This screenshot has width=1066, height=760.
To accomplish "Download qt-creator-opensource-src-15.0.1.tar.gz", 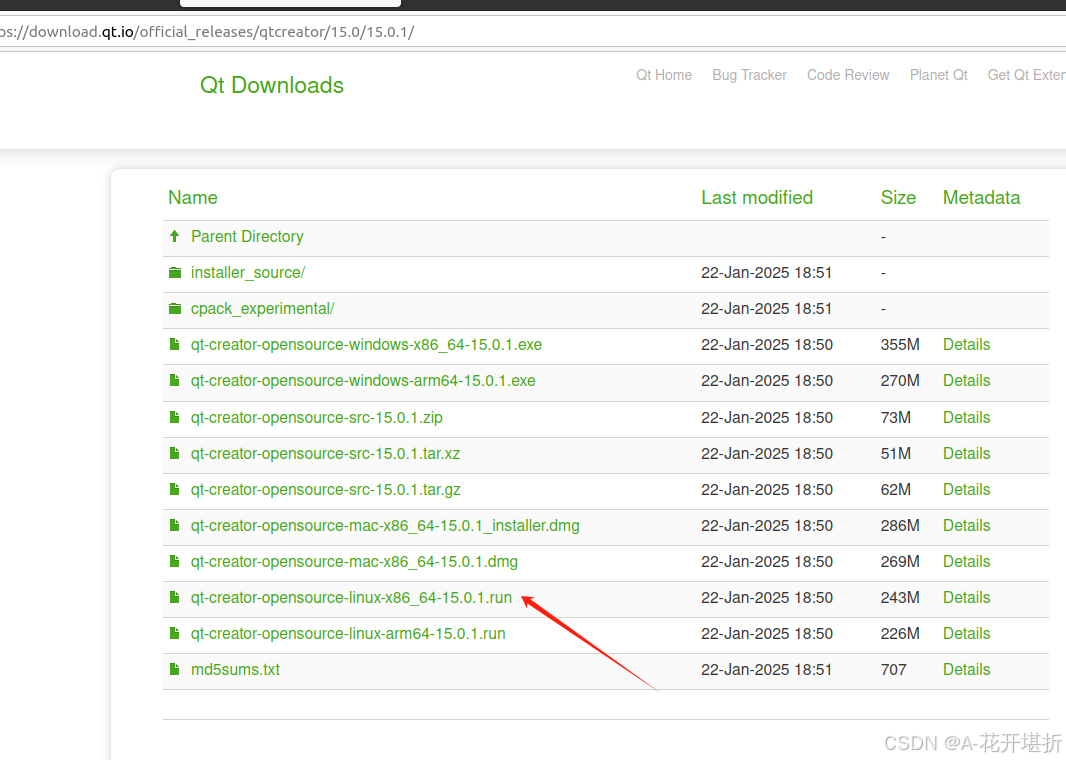I will point(325,489).
